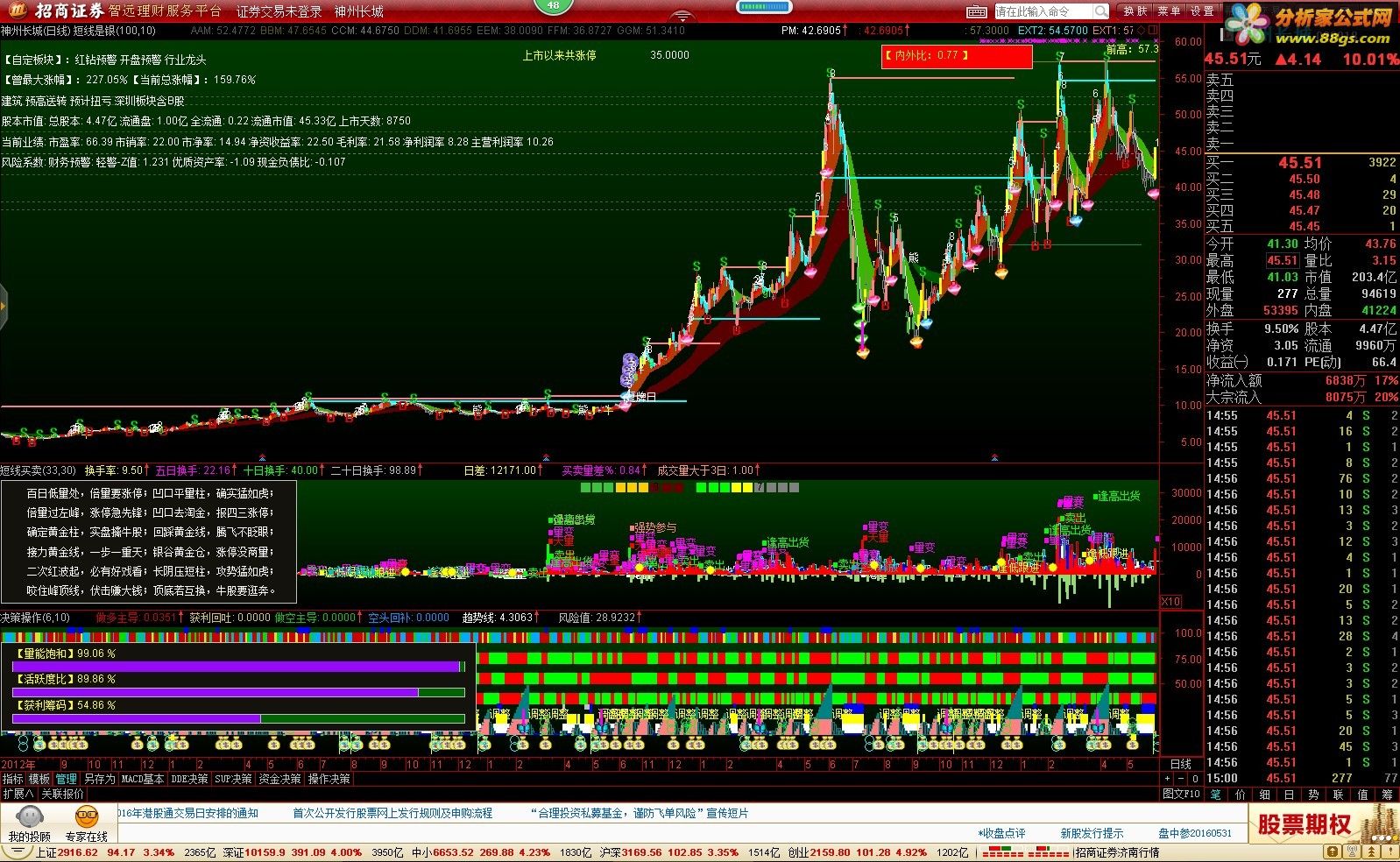Click the 内外比 0.77 red label
Screen dimensions: 1400x862
click(957, 56)
